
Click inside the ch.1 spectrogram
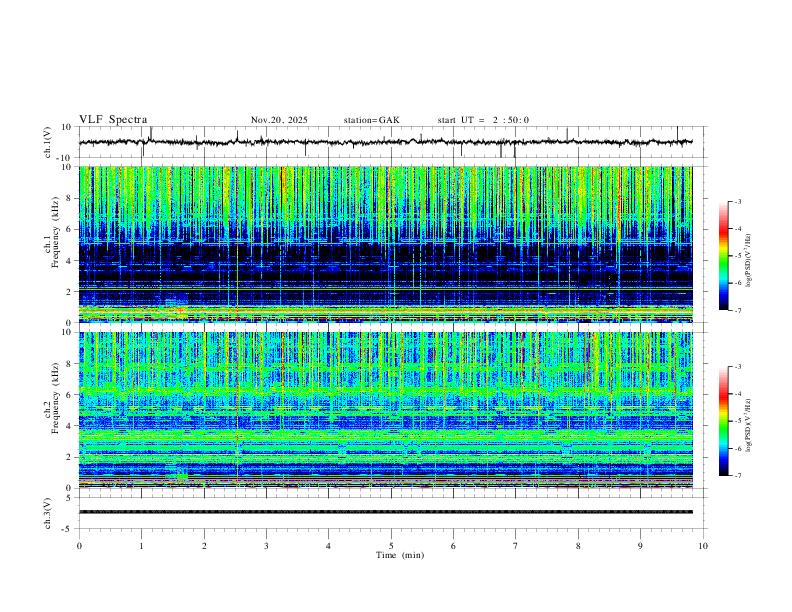click(x=386, y=244)
